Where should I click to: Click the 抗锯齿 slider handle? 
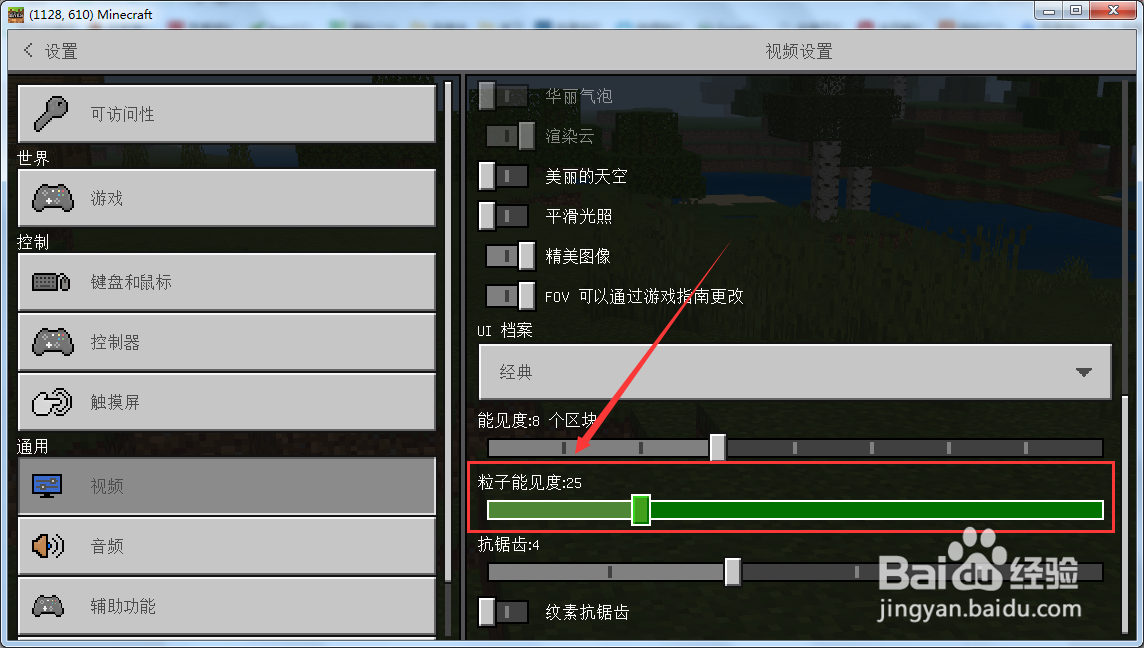point(733,572)
